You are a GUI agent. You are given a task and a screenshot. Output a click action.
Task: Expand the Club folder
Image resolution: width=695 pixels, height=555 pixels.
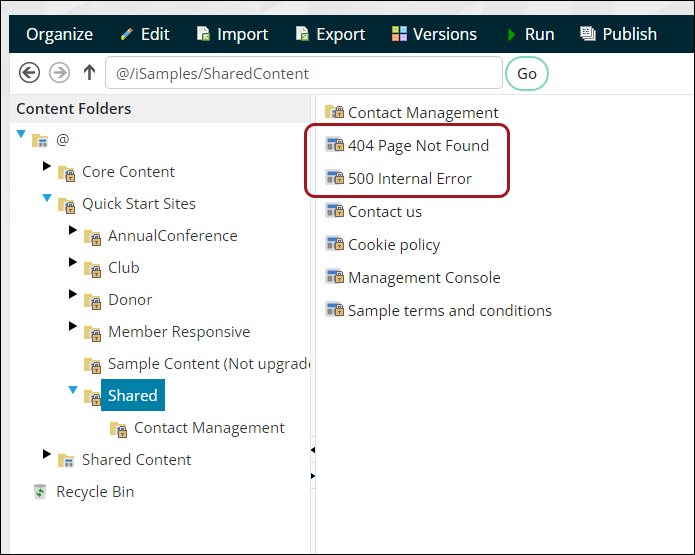point(73,262)
